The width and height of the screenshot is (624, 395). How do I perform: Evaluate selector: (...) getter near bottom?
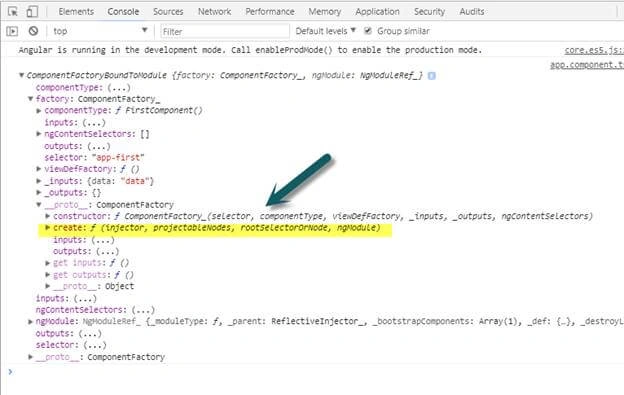[x=71, y=344]
